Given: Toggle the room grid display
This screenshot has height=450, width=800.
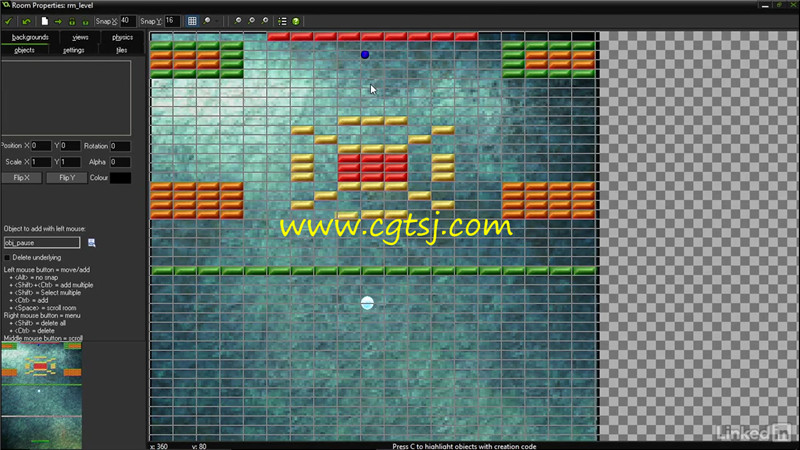Looking at the screenshot, I should point(192,21).
